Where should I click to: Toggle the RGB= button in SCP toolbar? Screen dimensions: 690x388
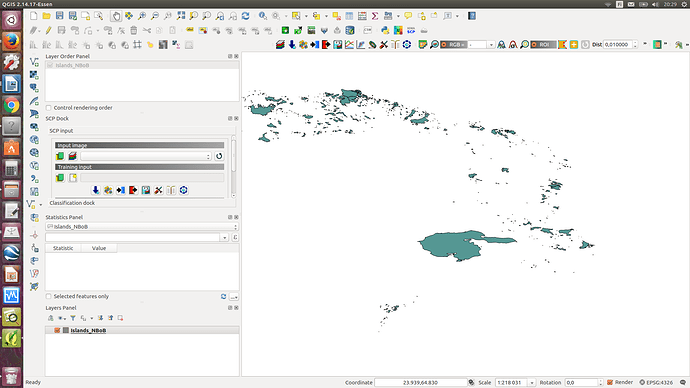453,44
